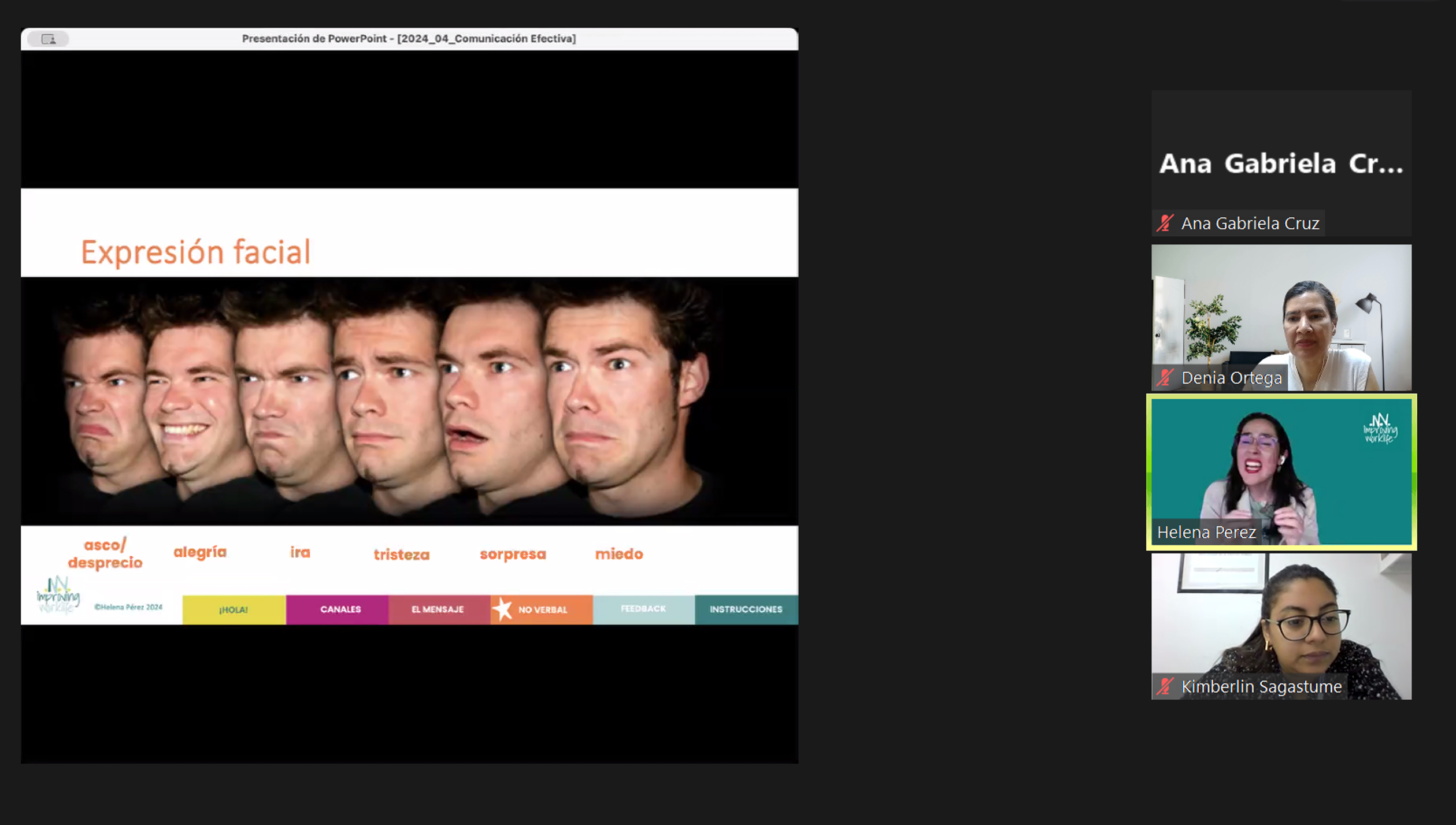Switch to the FEEDBACK section tab
This screenshot has width=1456, height=825.
643,609
